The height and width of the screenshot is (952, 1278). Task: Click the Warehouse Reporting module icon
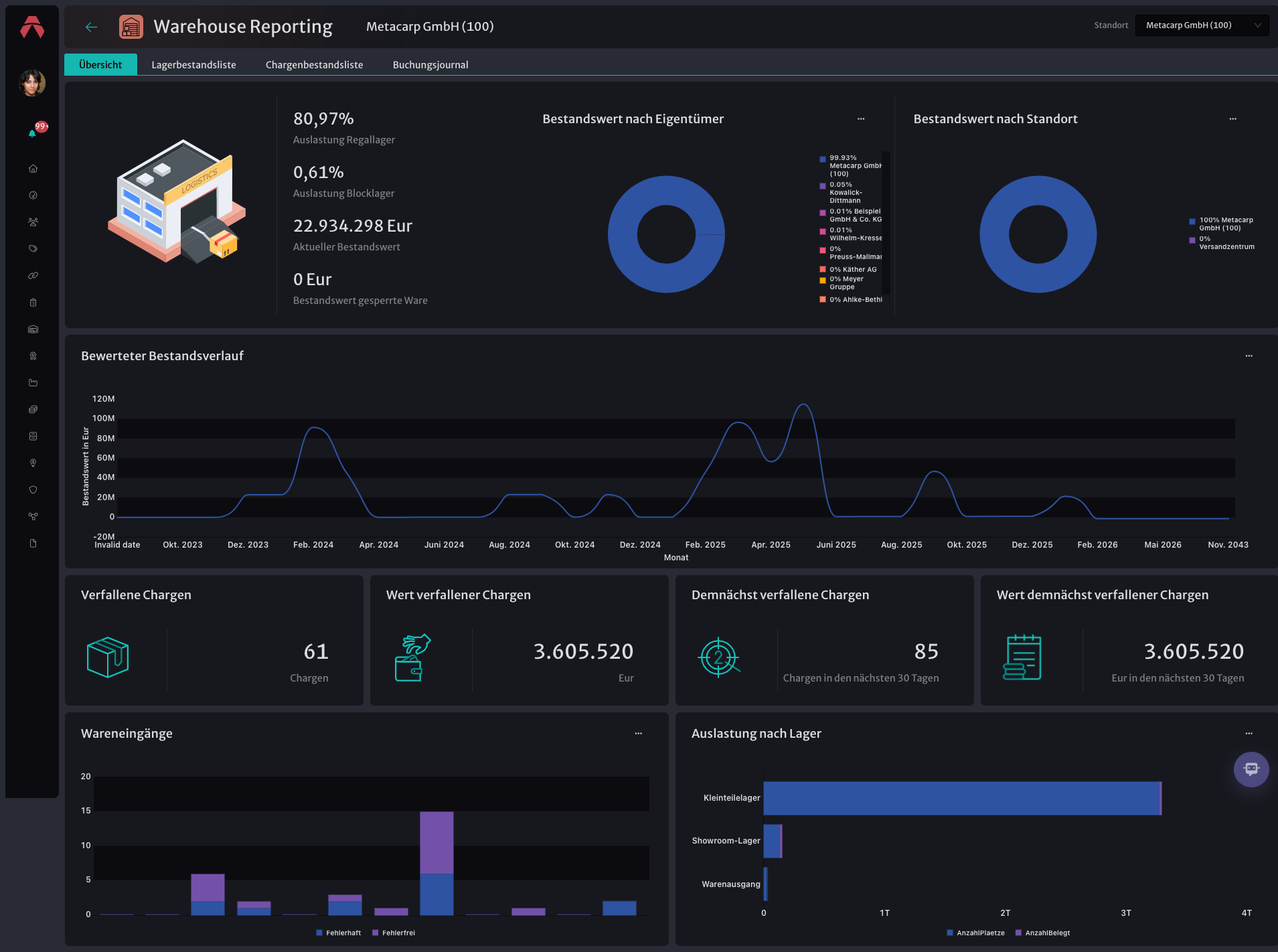[131, 27]
